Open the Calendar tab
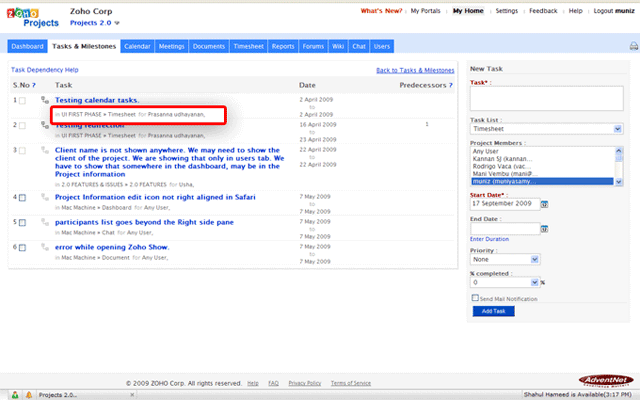Image resolution: width=640 pixels, height=400 pixels. [x=138, y=46]
